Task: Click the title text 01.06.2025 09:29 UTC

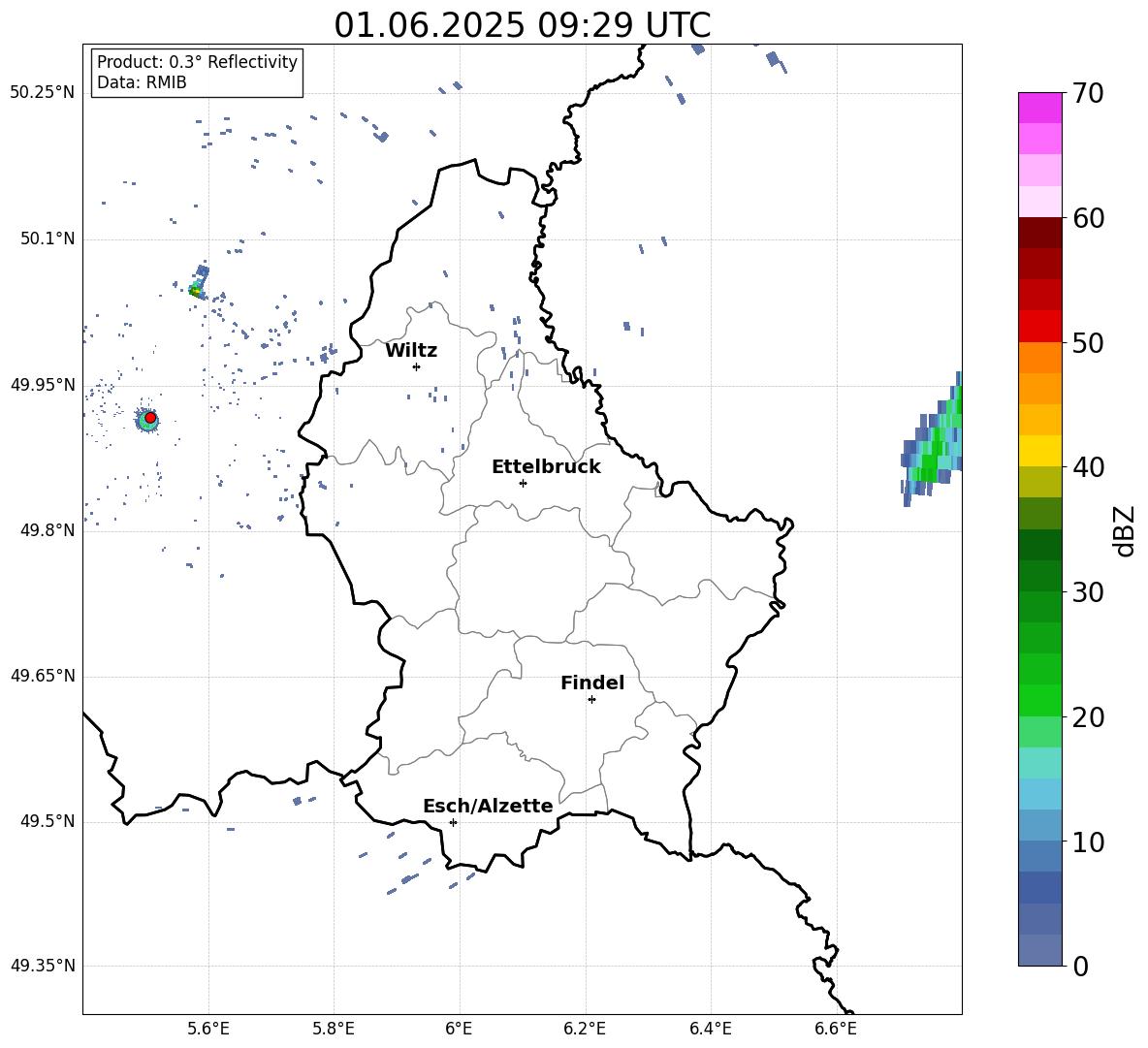Action: 522,25
